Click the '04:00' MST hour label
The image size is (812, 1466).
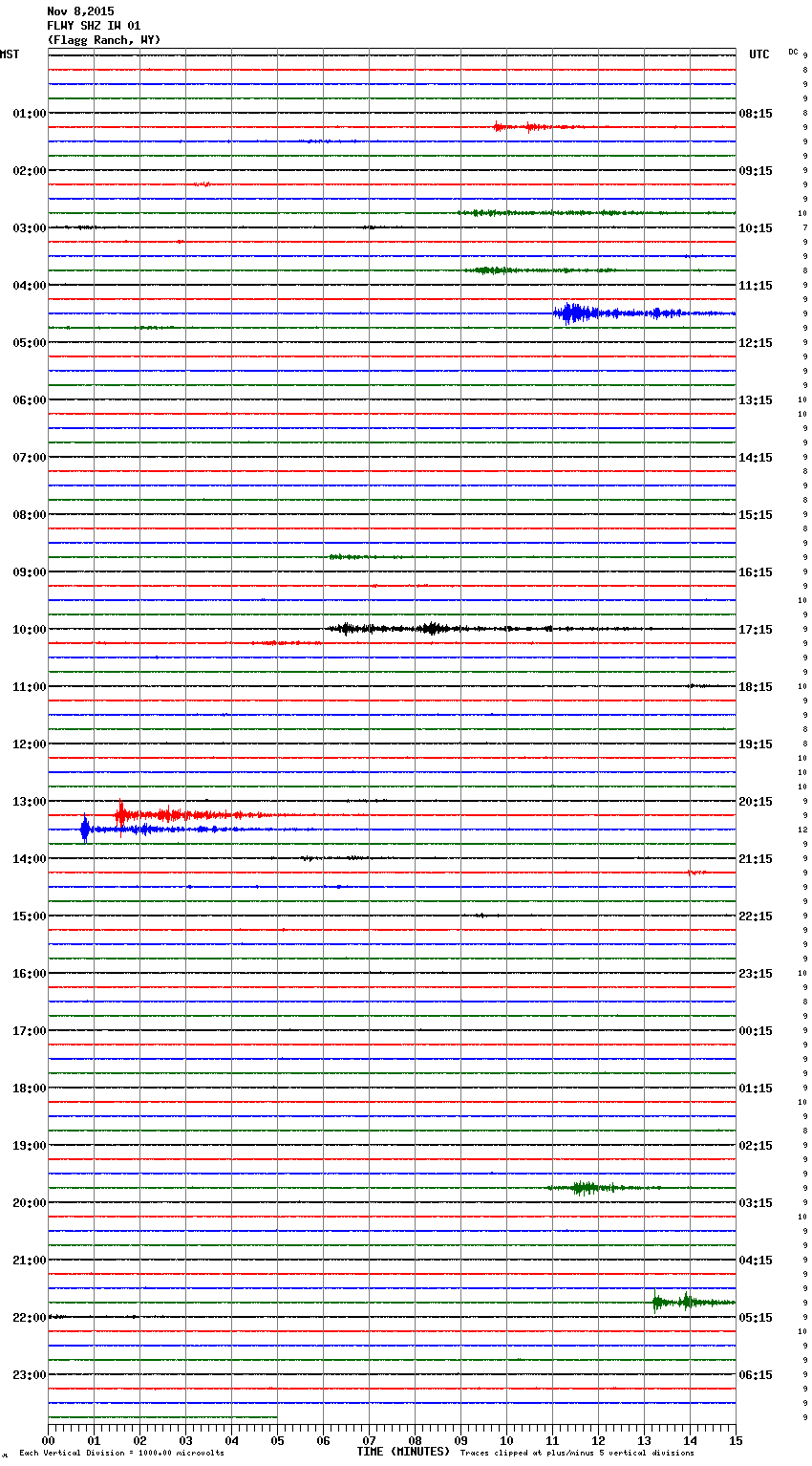[x=30, y=286]
